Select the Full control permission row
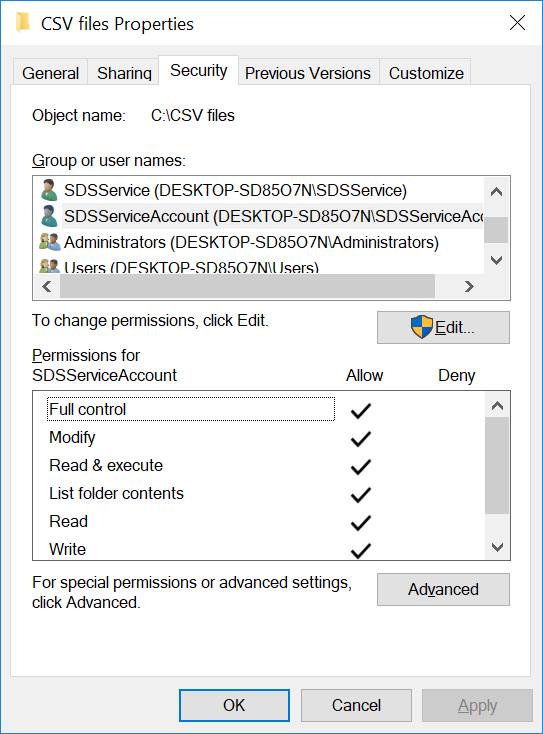The width and height of the screenshot is (543, 734). [x=191, y=409]
